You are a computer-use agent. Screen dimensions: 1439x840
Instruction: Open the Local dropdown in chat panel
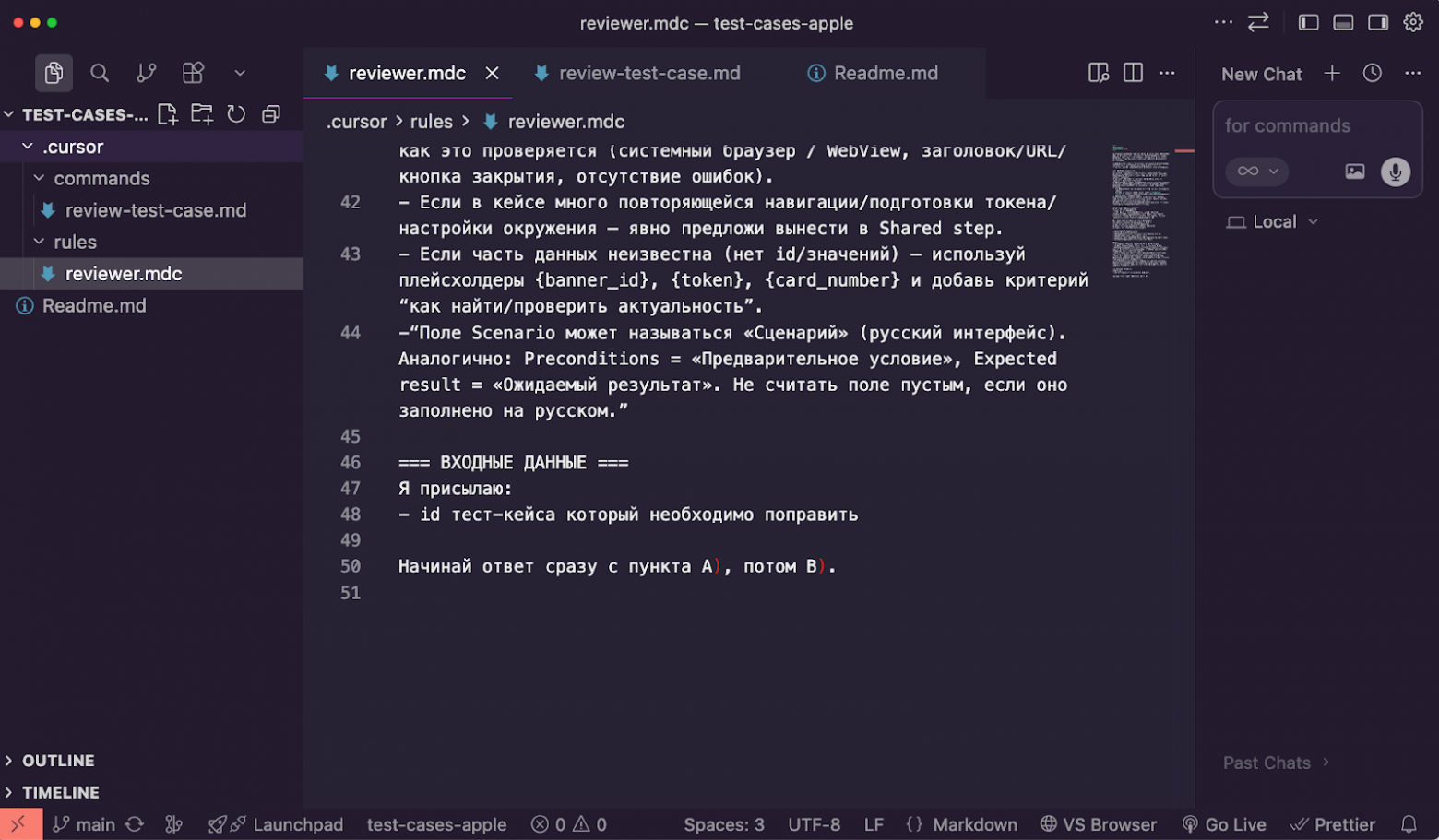click(1272, 221)
